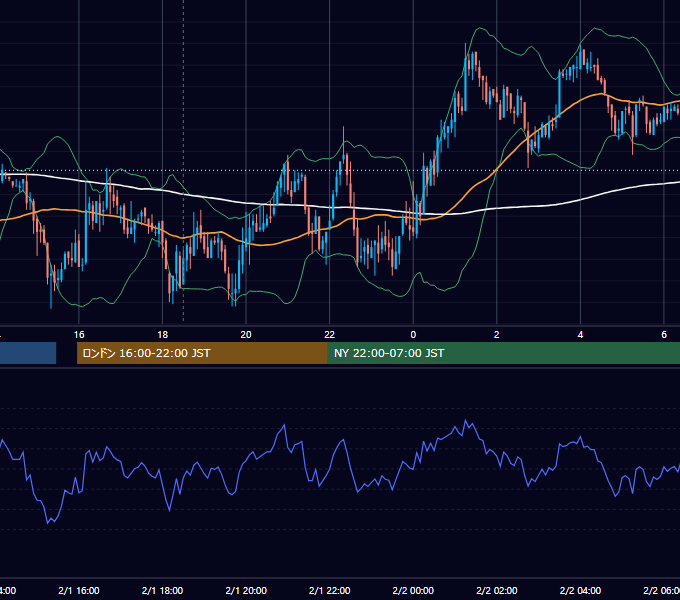The image size is (680, 600).
Task: Click the price chart axis label 4
Action: (x=580, y=334)
